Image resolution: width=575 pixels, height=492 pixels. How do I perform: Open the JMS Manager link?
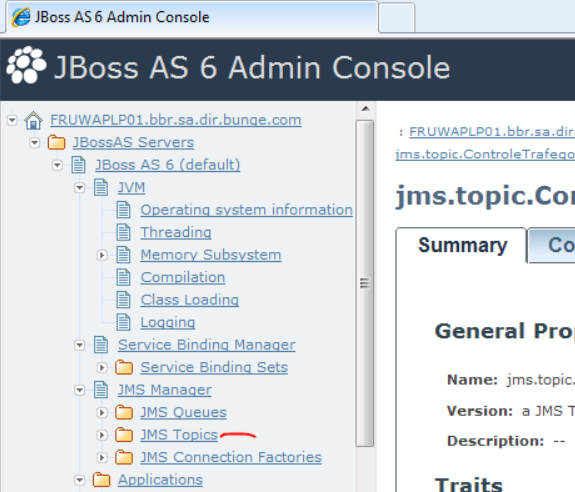(x=165, y=390)
